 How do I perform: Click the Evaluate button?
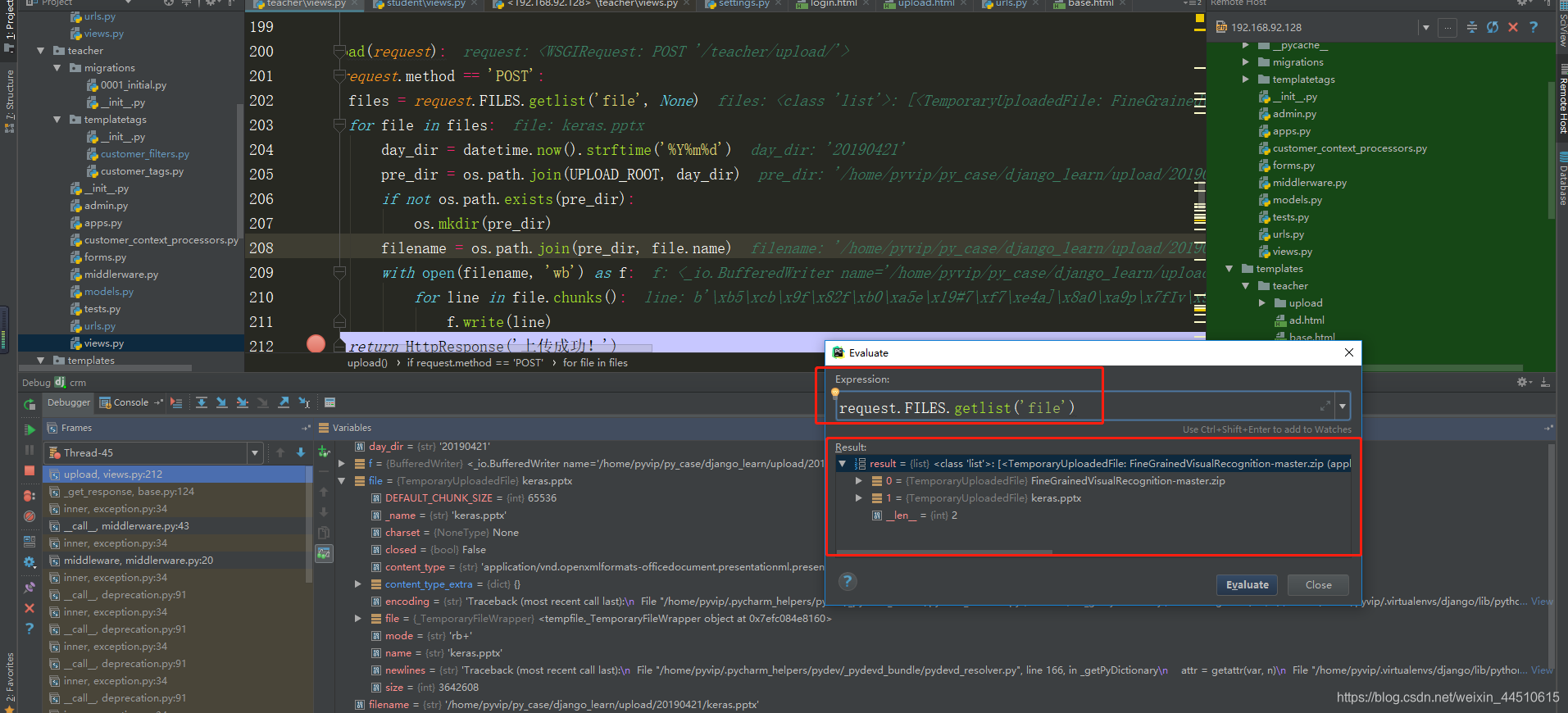tap(1248, 584)
